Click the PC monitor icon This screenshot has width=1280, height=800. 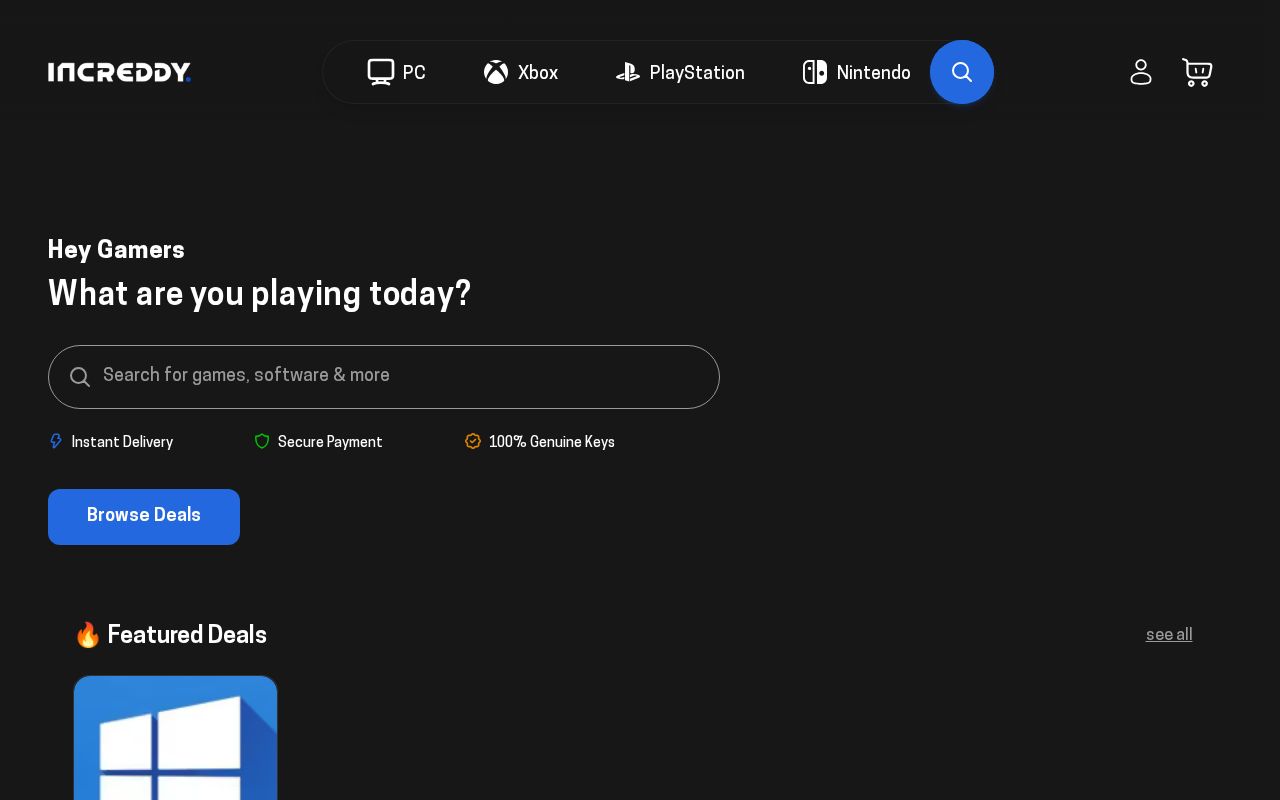click(381, 72)
